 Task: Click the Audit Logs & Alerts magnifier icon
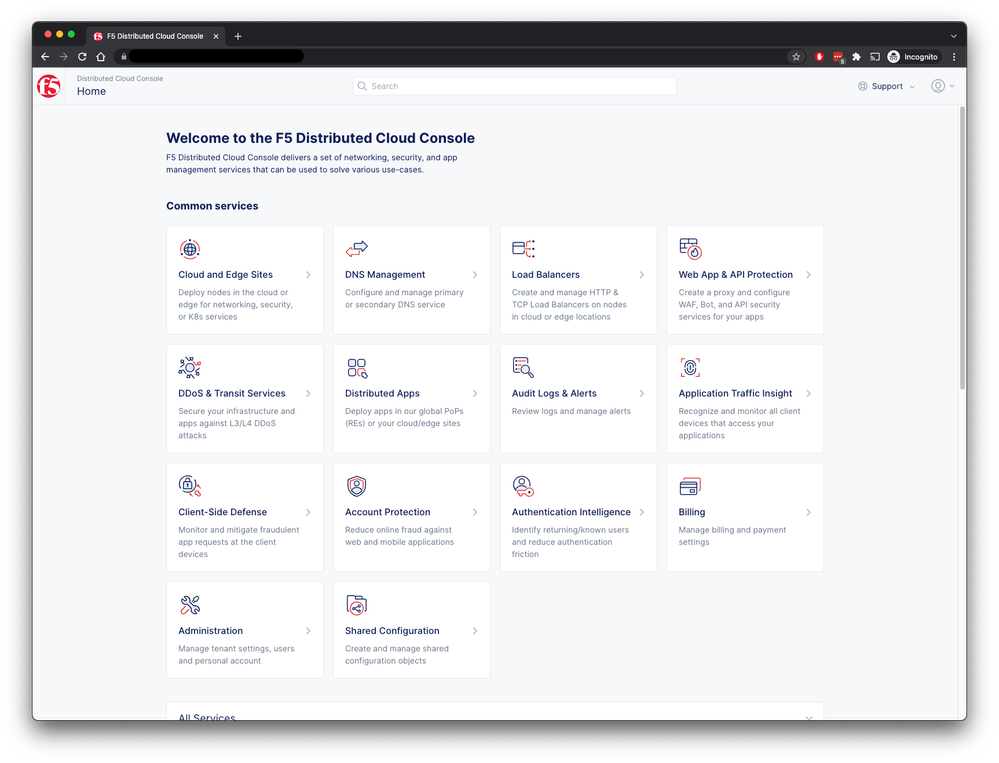[523, 368]
